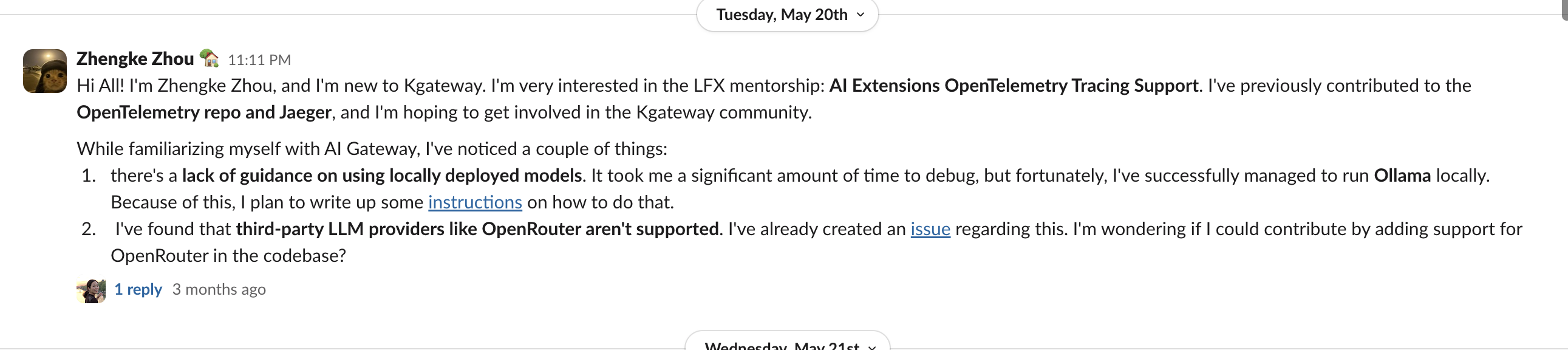Open the "instructions" hyperlink
Viewport: 1568px width, 350px height.
click(x=475, y=202)
